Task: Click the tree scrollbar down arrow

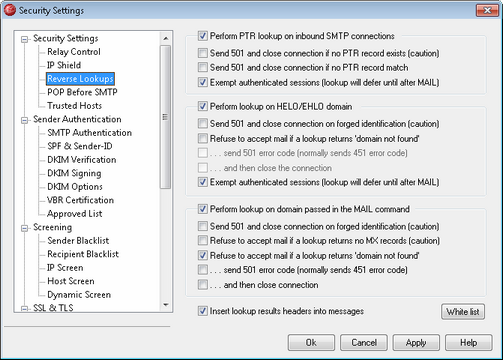Action: click(165, 305)
